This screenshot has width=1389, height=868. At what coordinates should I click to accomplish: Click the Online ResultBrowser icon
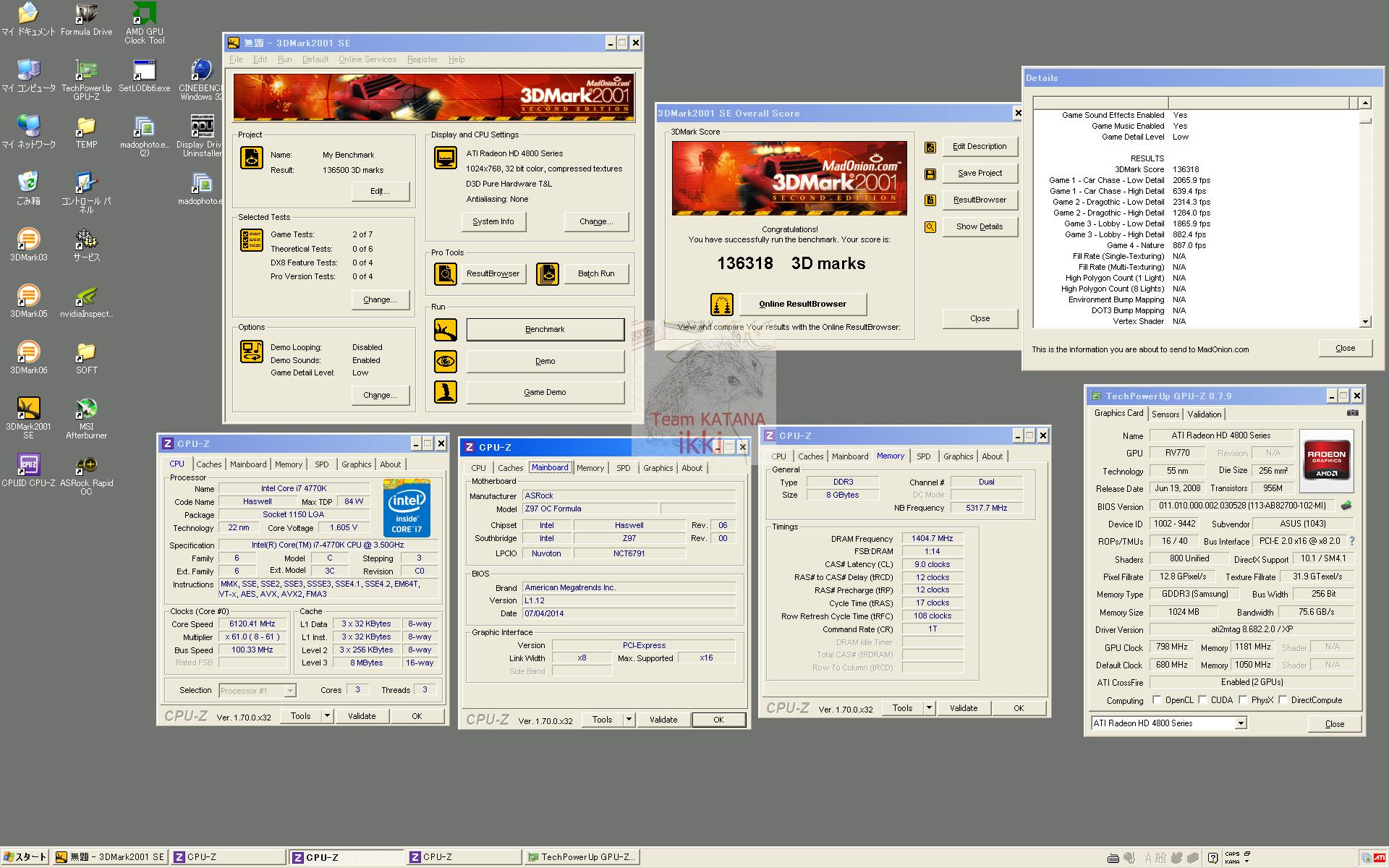pos(722,305)
